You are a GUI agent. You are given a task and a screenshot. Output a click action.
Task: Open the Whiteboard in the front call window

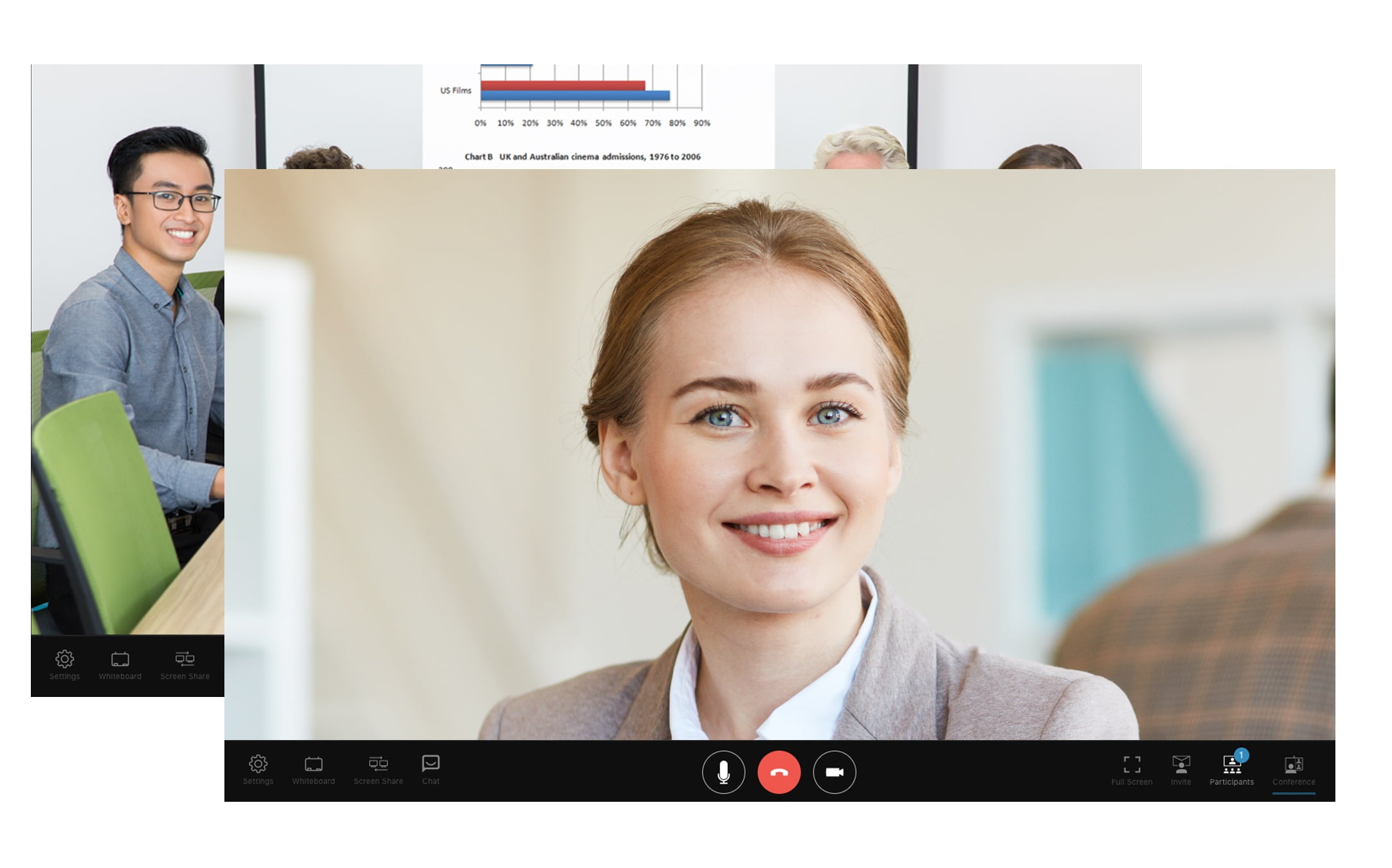point(313,770)
